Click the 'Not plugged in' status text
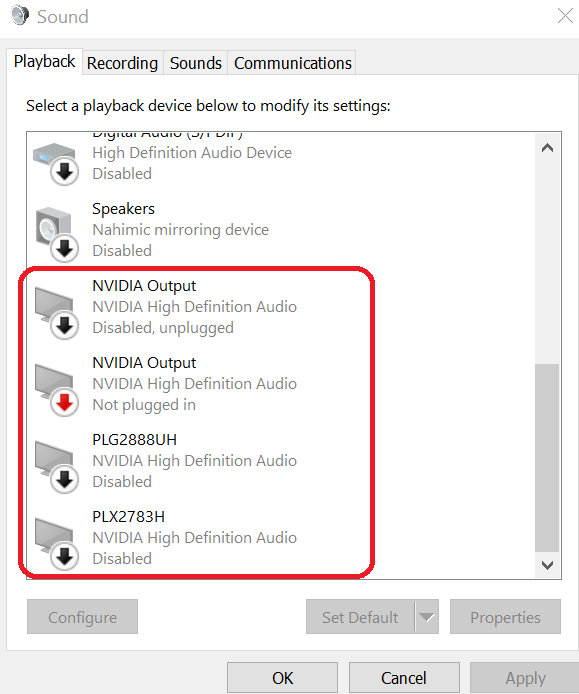Screen dimensions: 579x694 [144, 405]
